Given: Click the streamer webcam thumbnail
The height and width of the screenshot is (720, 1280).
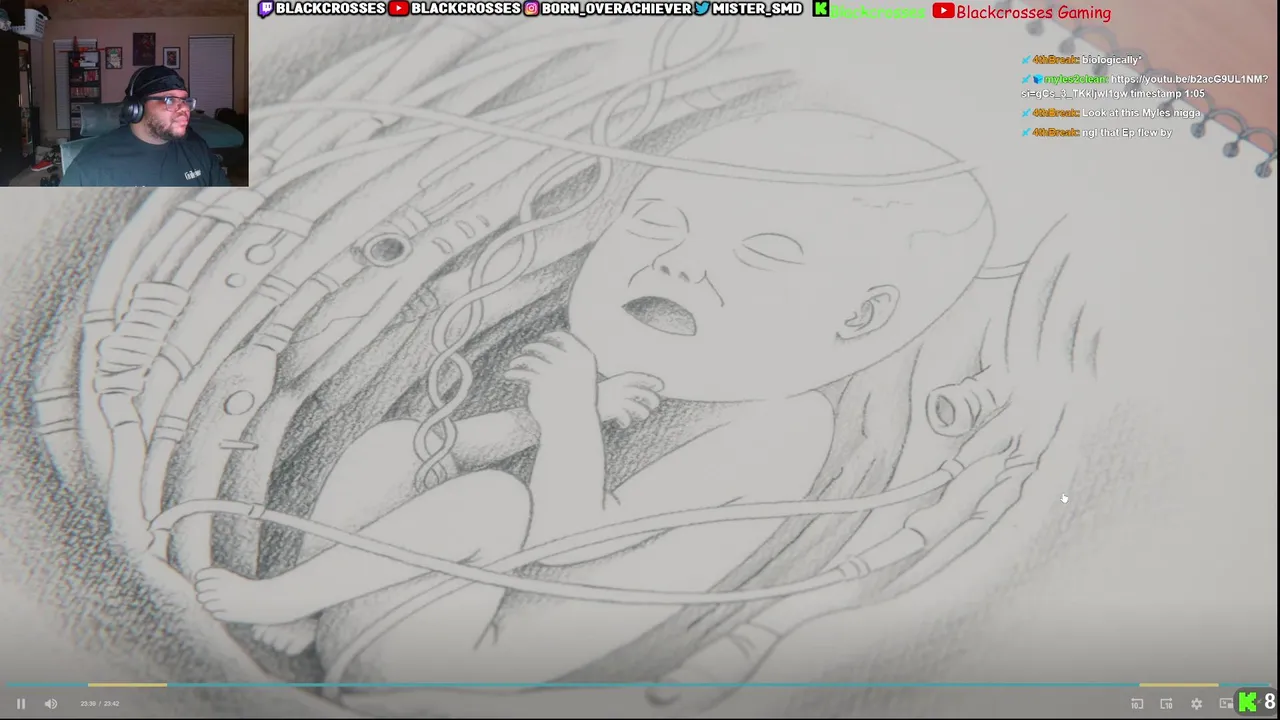Looking at the screenshot, I should click(x=124, y=93).
